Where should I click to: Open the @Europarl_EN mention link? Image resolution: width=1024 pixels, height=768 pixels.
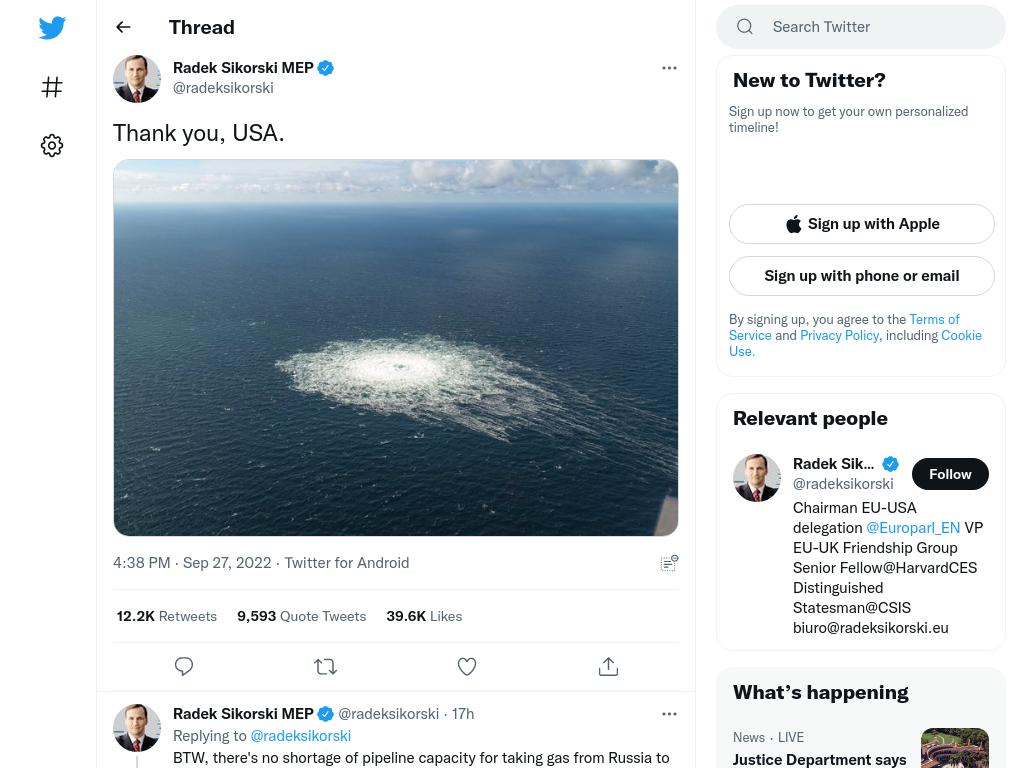[912, 527]
